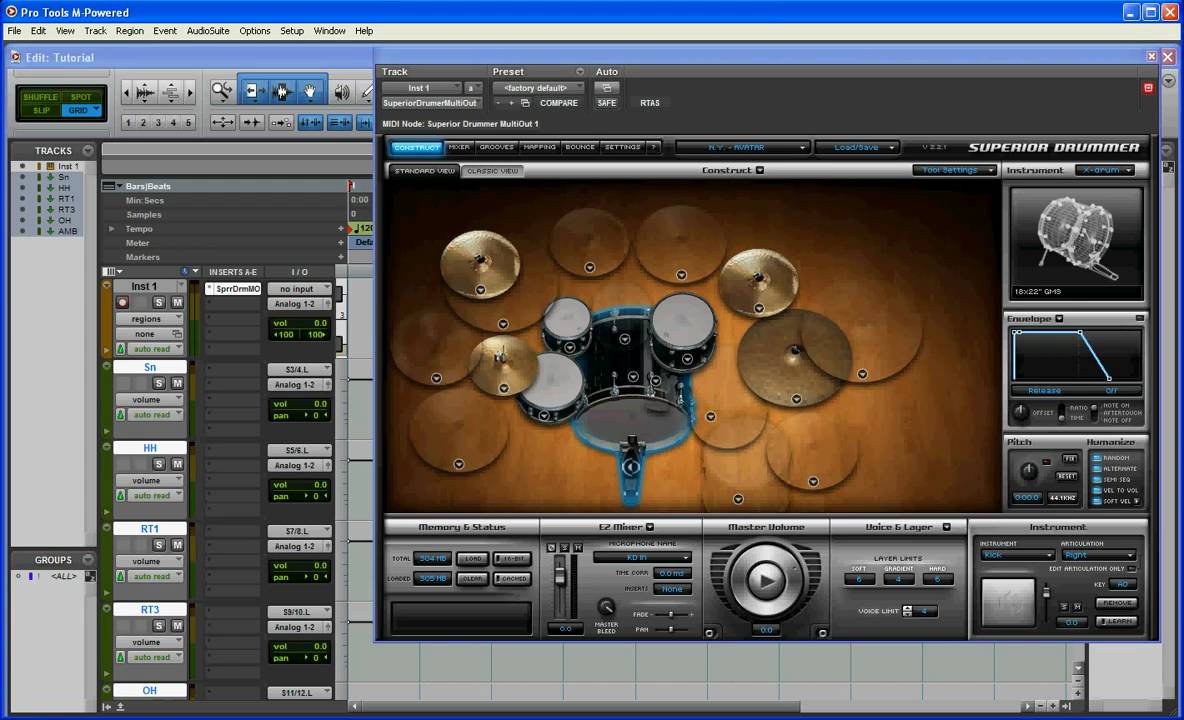
Task: Open SprrDrmMO insert on Inst 1
Action: click(x=237, y=289)
